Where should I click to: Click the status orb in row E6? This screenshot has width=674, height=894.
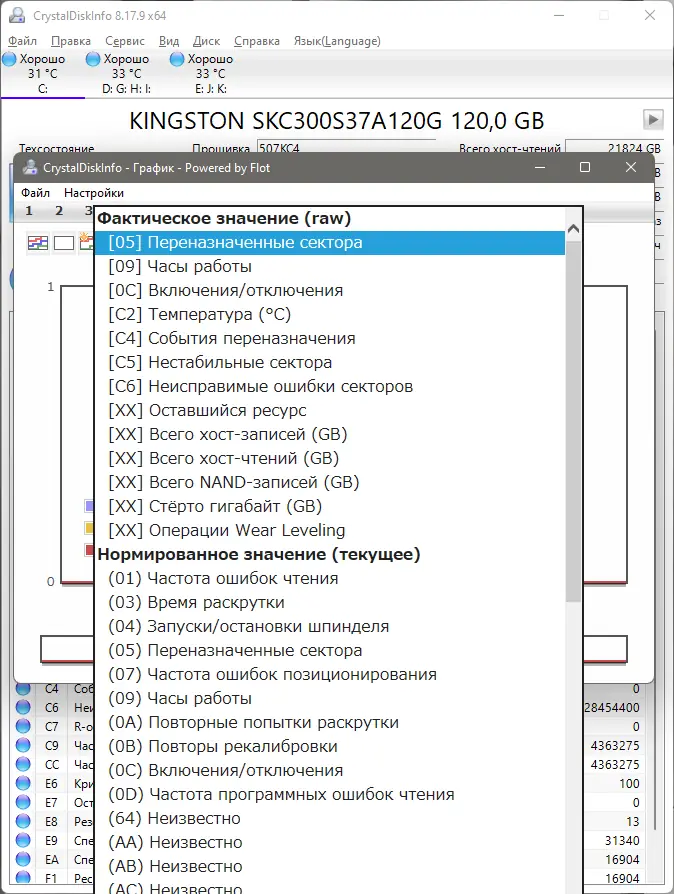click(23, 783)
